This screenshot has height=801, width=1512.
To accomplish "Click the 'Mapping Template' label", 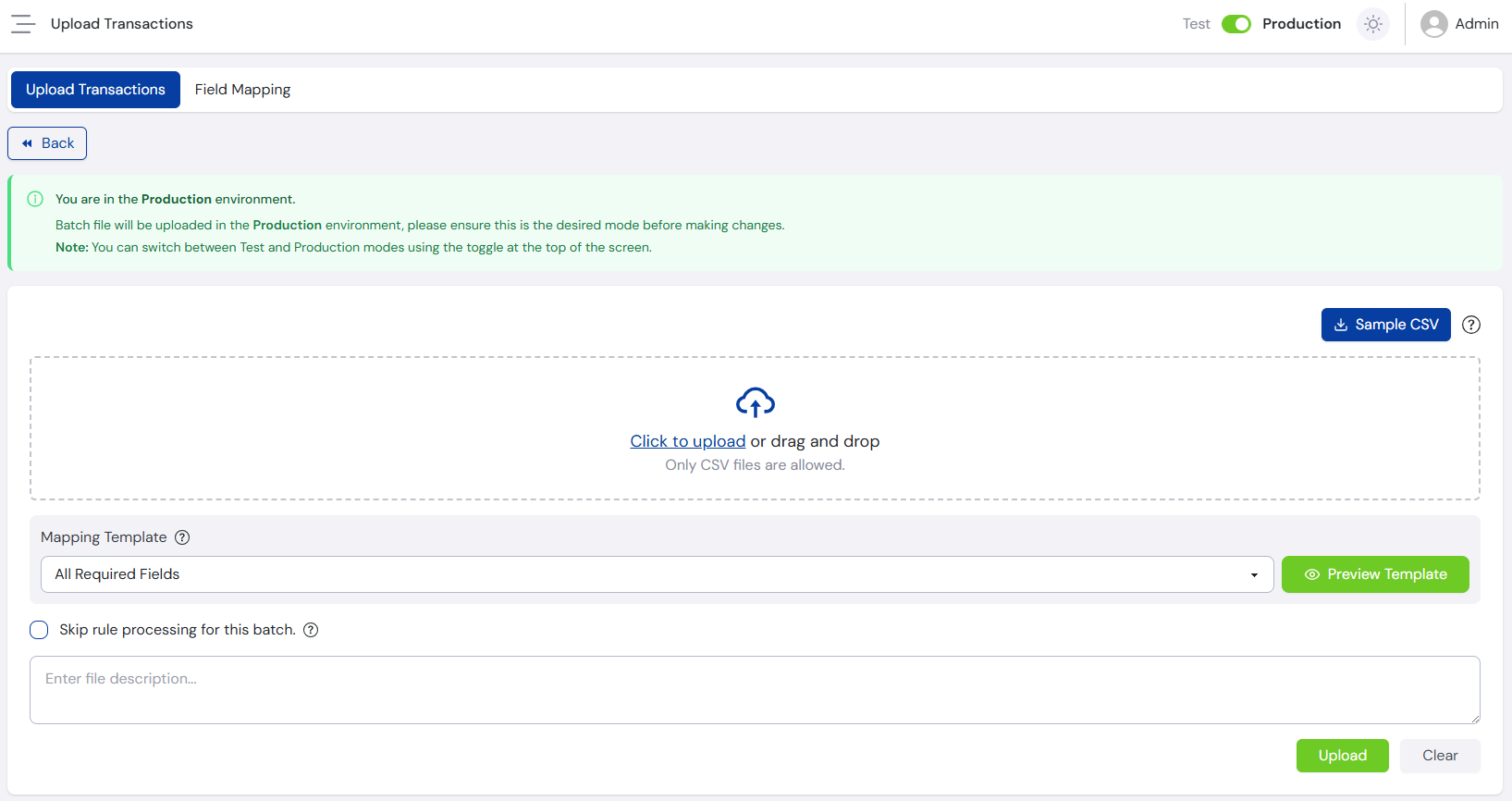I will [x=104, y=537].
